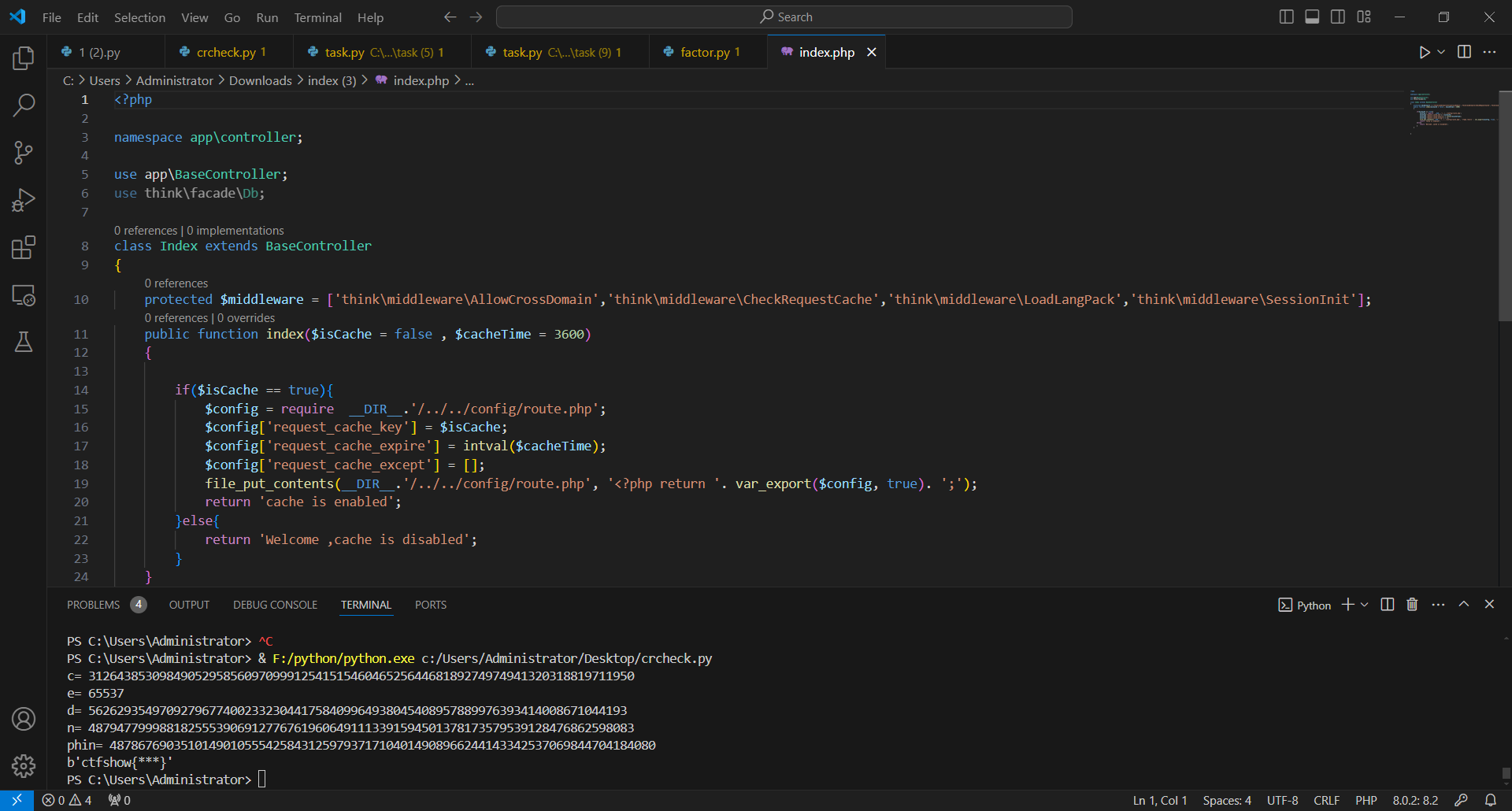Maximize the panel size with chevron
The image size is (1512, 811).
point(1464,605)
